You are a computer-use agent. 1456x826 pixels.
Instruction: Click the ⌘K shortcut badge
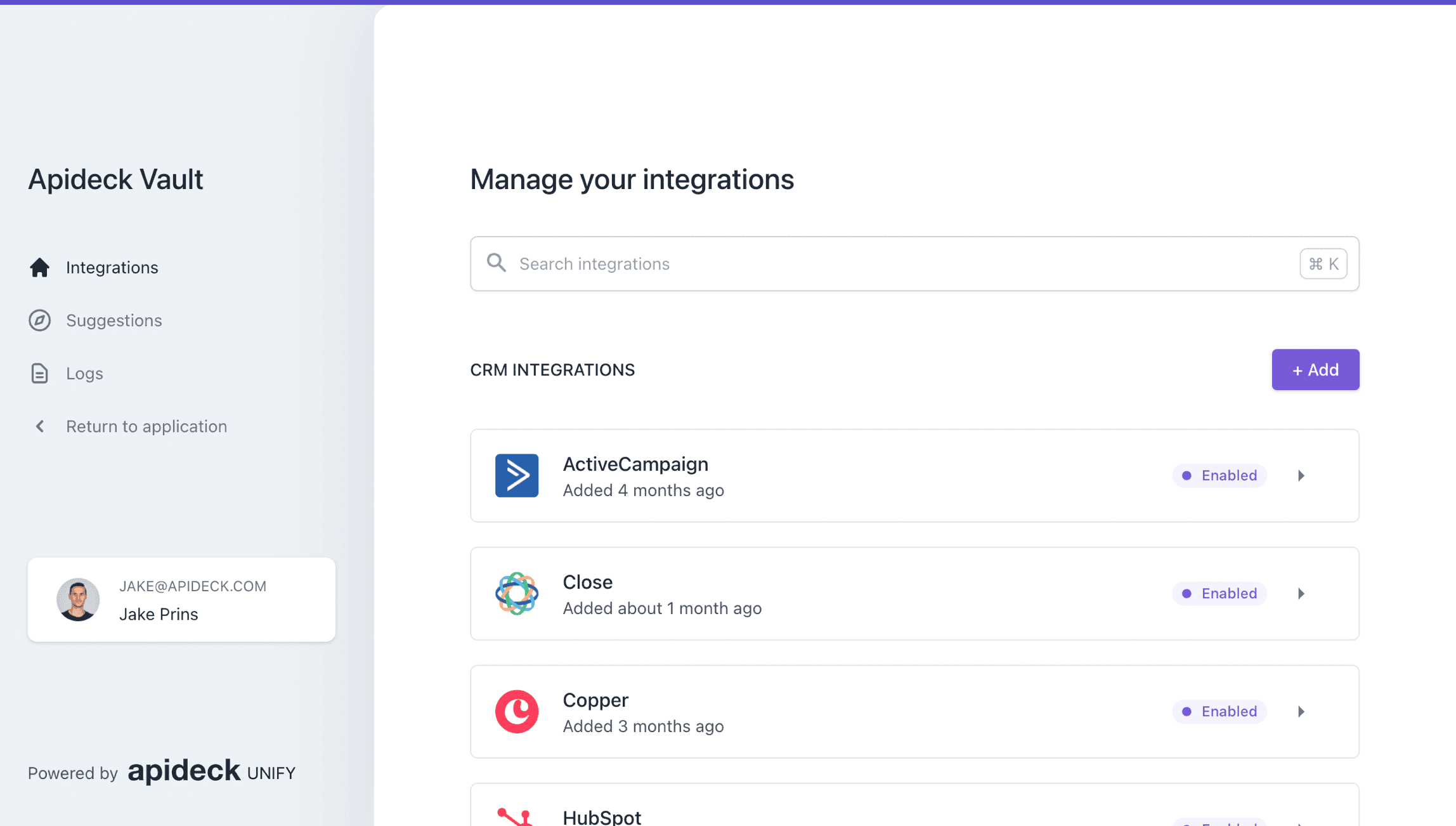tap(1323, 263)
